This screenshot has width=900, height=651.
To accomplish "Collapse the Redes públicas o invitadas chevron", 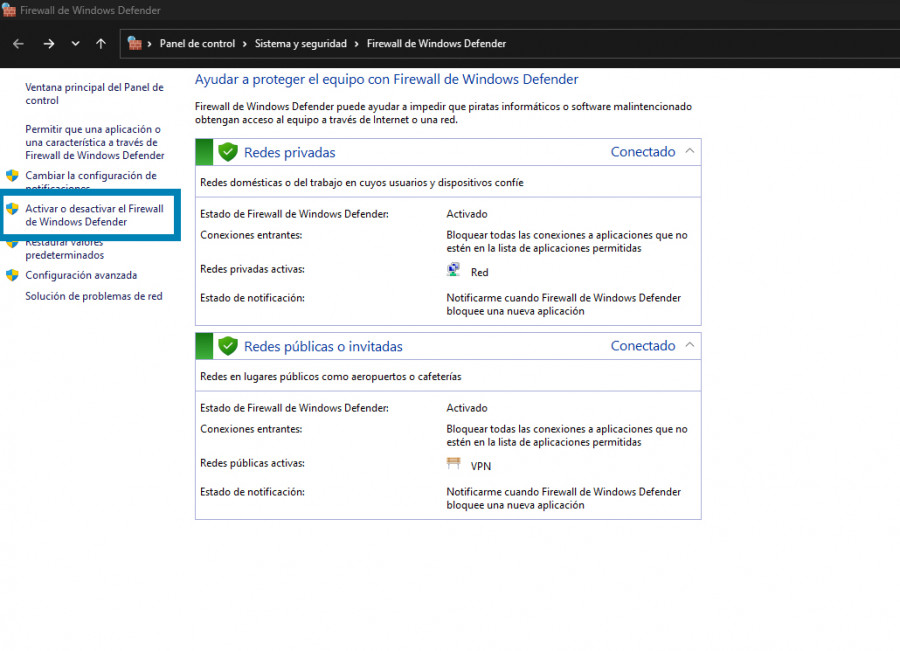I will [x=689, y=346].
